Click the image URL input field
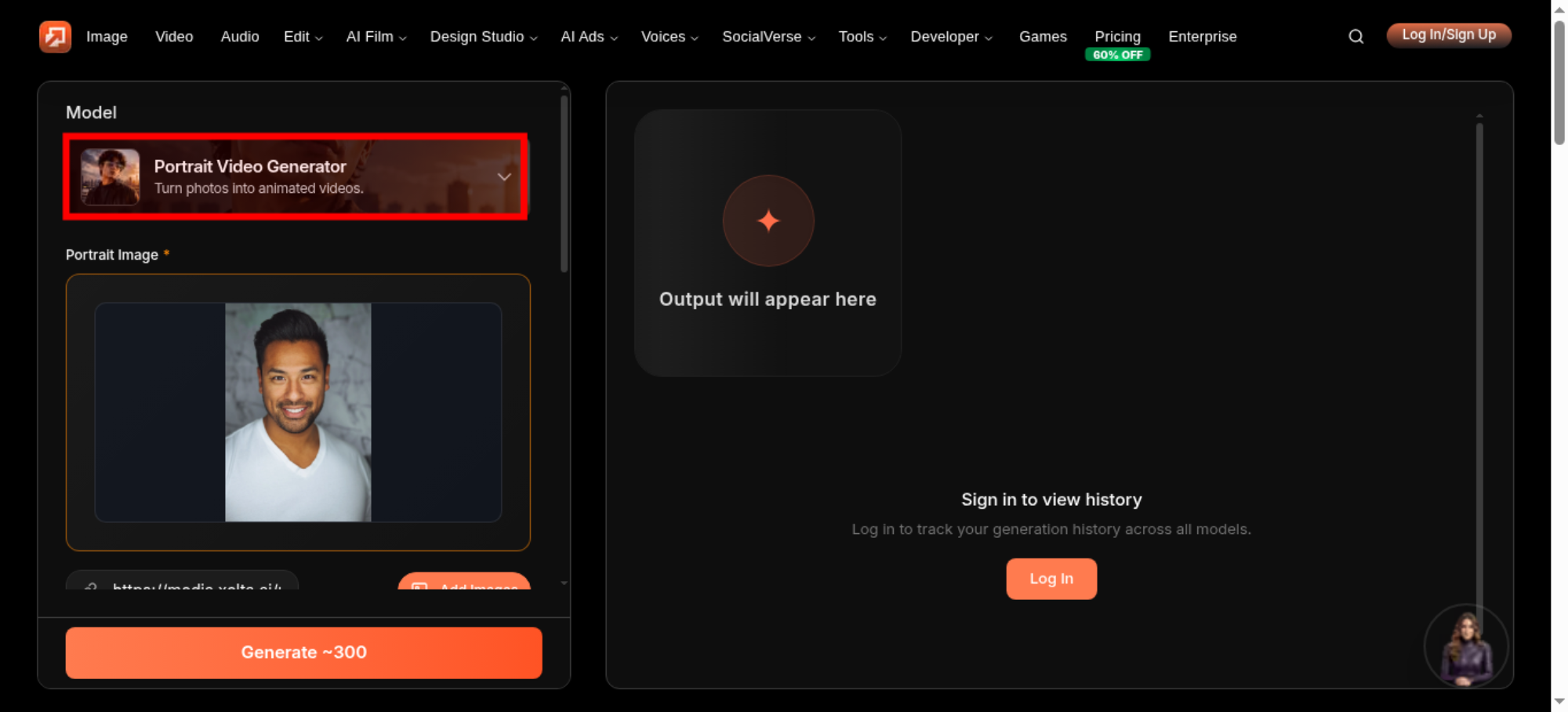Screen dimensions: 1568x712 tap(182, 581)
